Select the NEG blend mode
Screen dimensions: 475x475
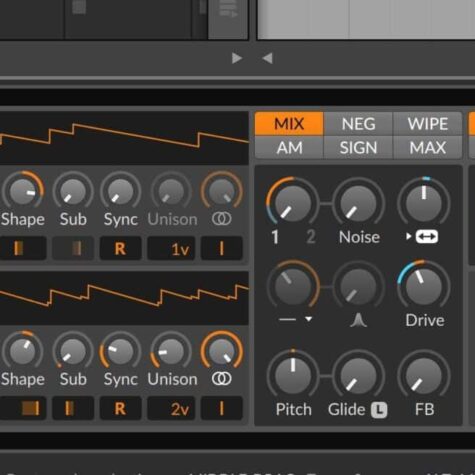(358, 124)
